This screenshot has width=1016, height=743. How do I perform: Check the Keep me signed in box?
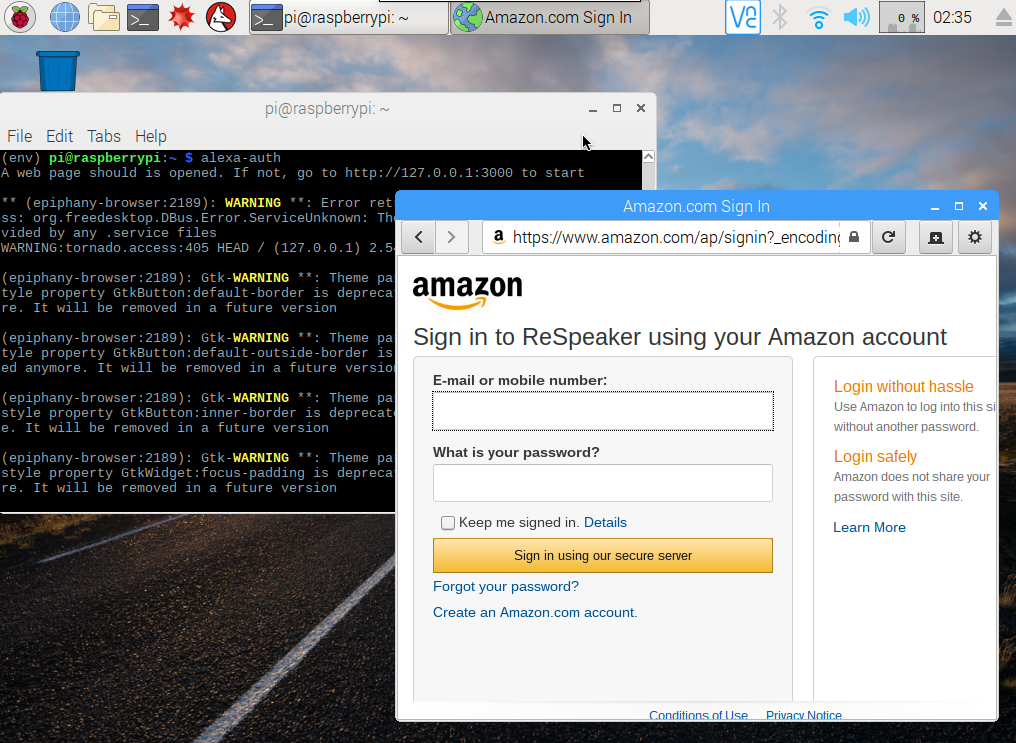click(x=448, y=523)
